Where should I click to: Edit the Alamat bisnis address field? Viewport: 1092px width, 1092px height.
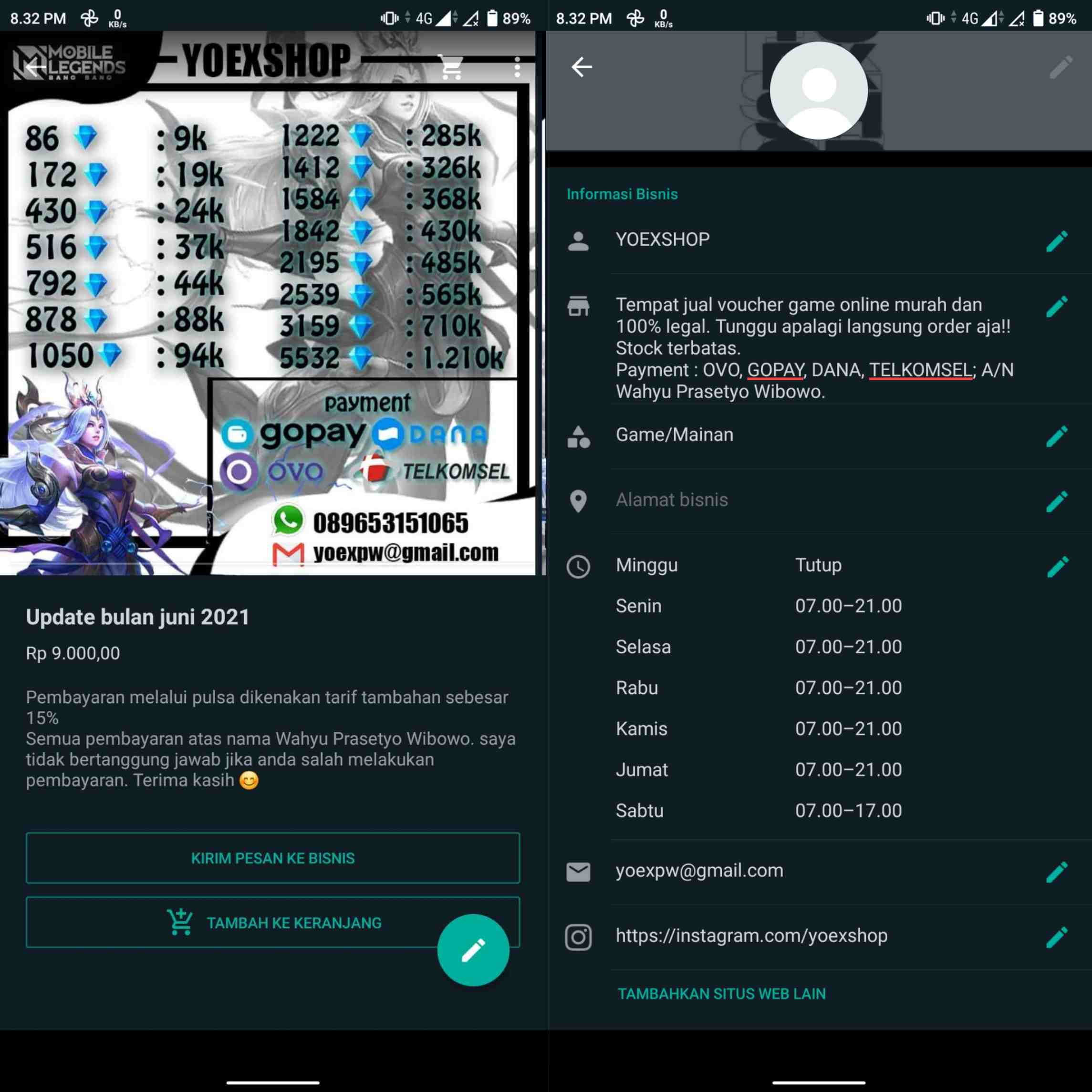point(1056,501)
